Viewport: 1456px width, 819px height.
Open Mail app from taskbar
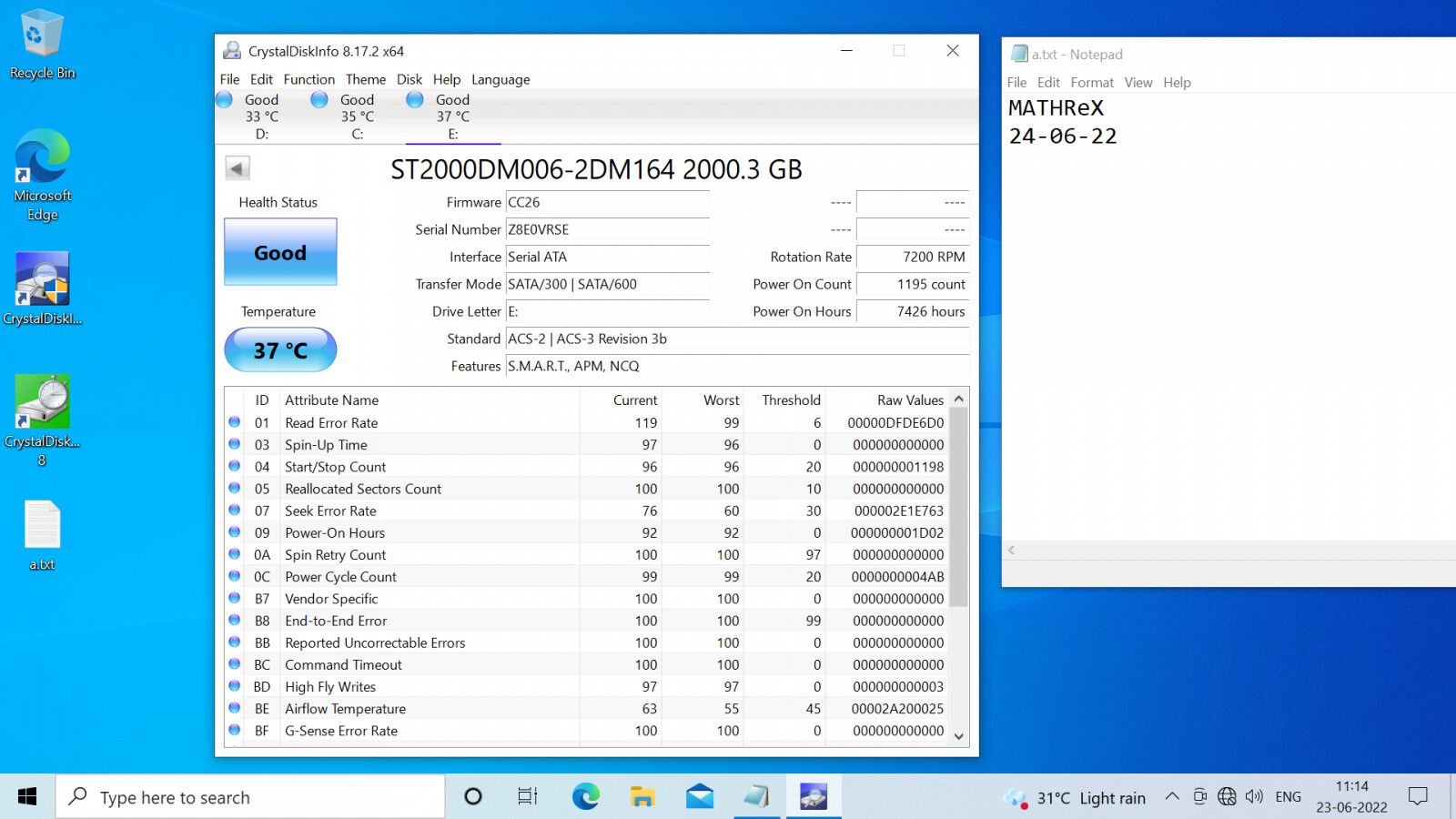click(700, 797)
